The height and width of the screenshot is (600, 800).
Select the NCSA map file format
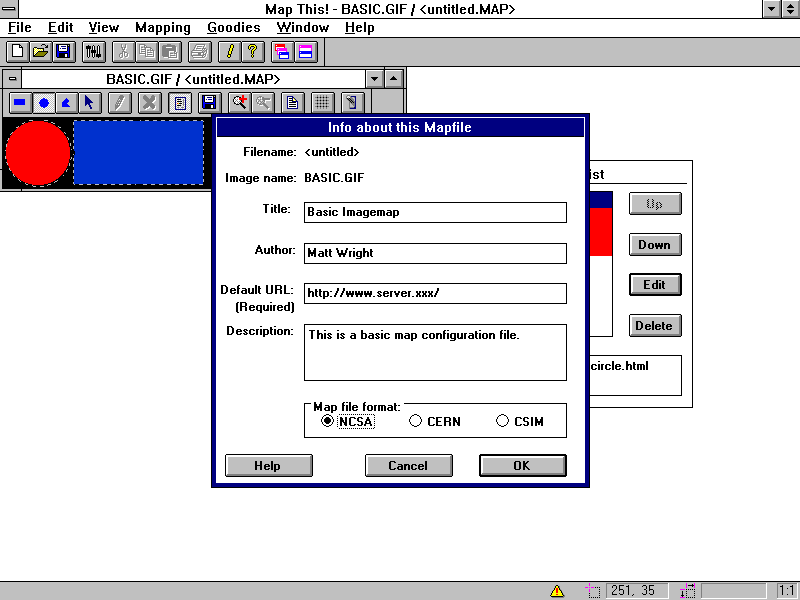pos(328,421)
